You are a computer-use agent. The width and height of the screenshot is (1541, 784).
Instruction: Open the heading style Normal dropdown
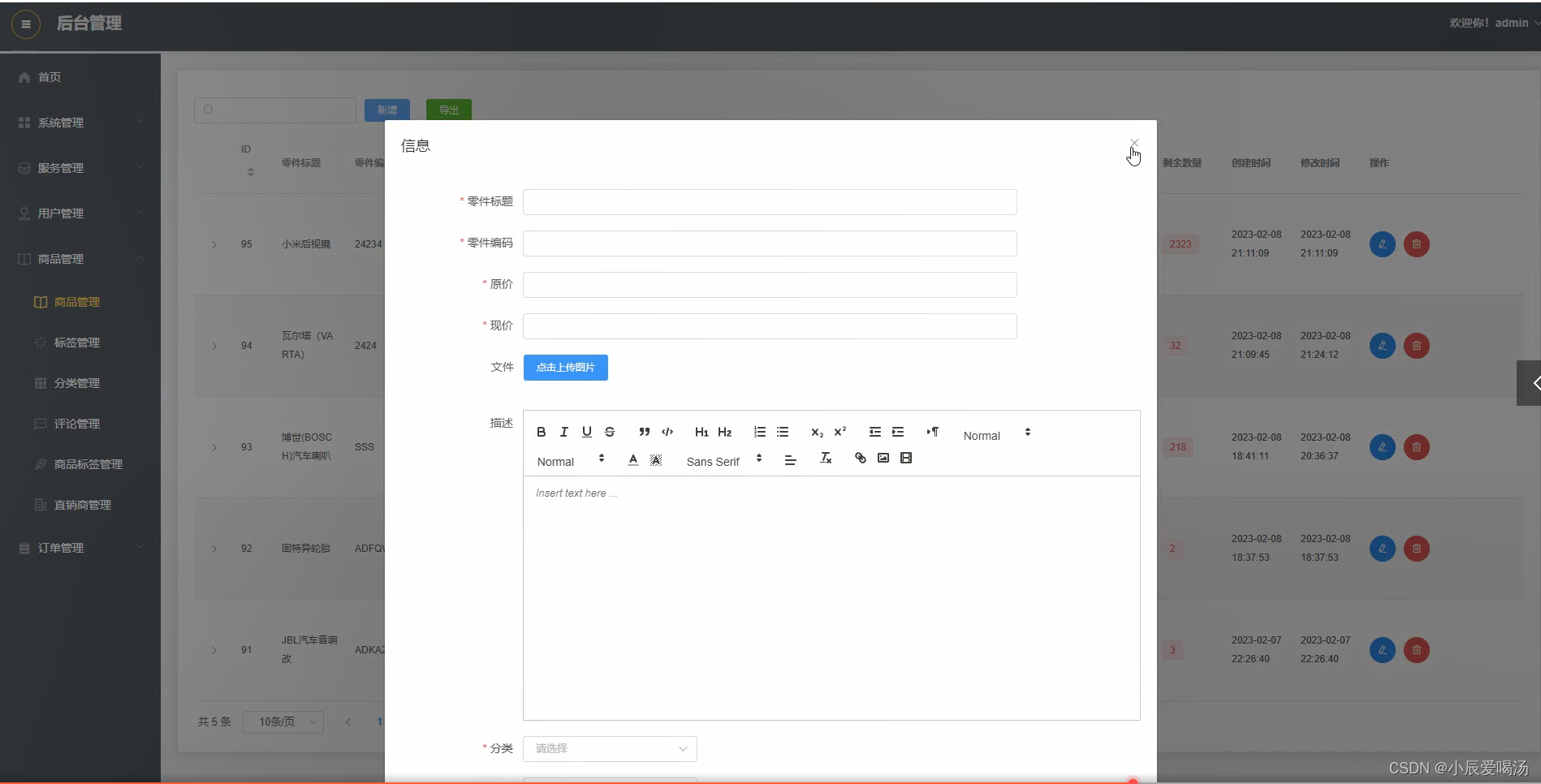[570, 461]
